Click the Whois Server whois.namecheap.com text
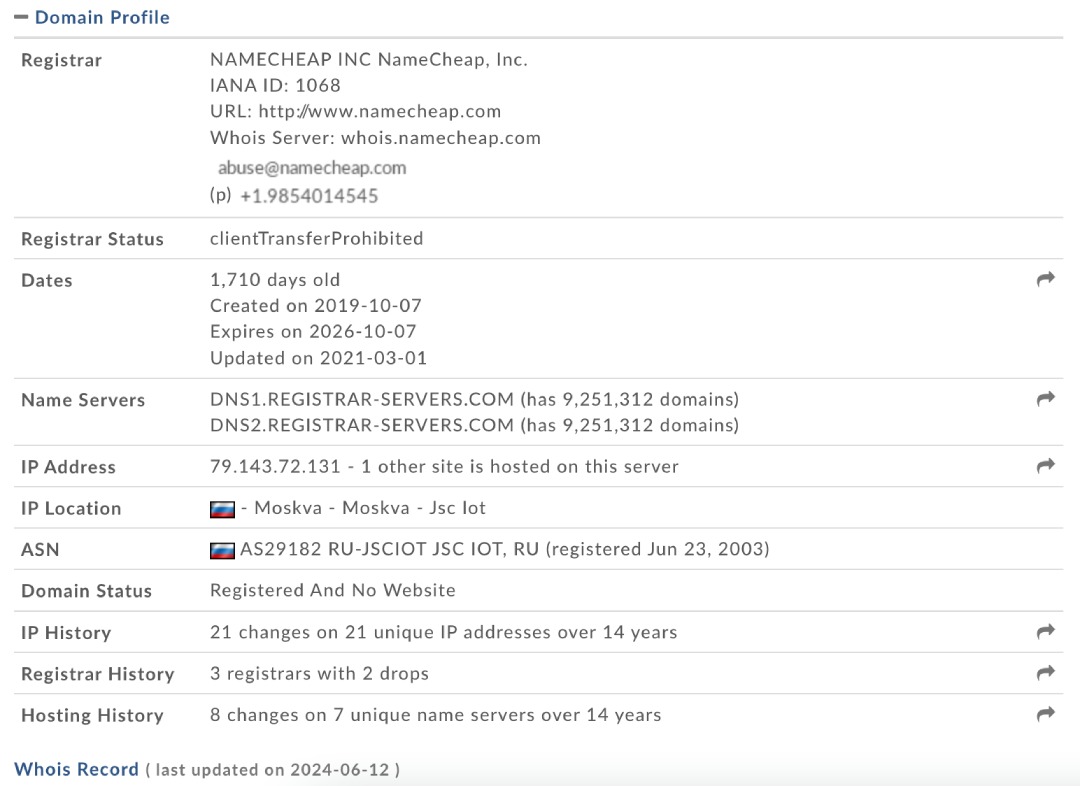Image resolution: width=1080 pixels, height=786 pixels. (440, 137)
